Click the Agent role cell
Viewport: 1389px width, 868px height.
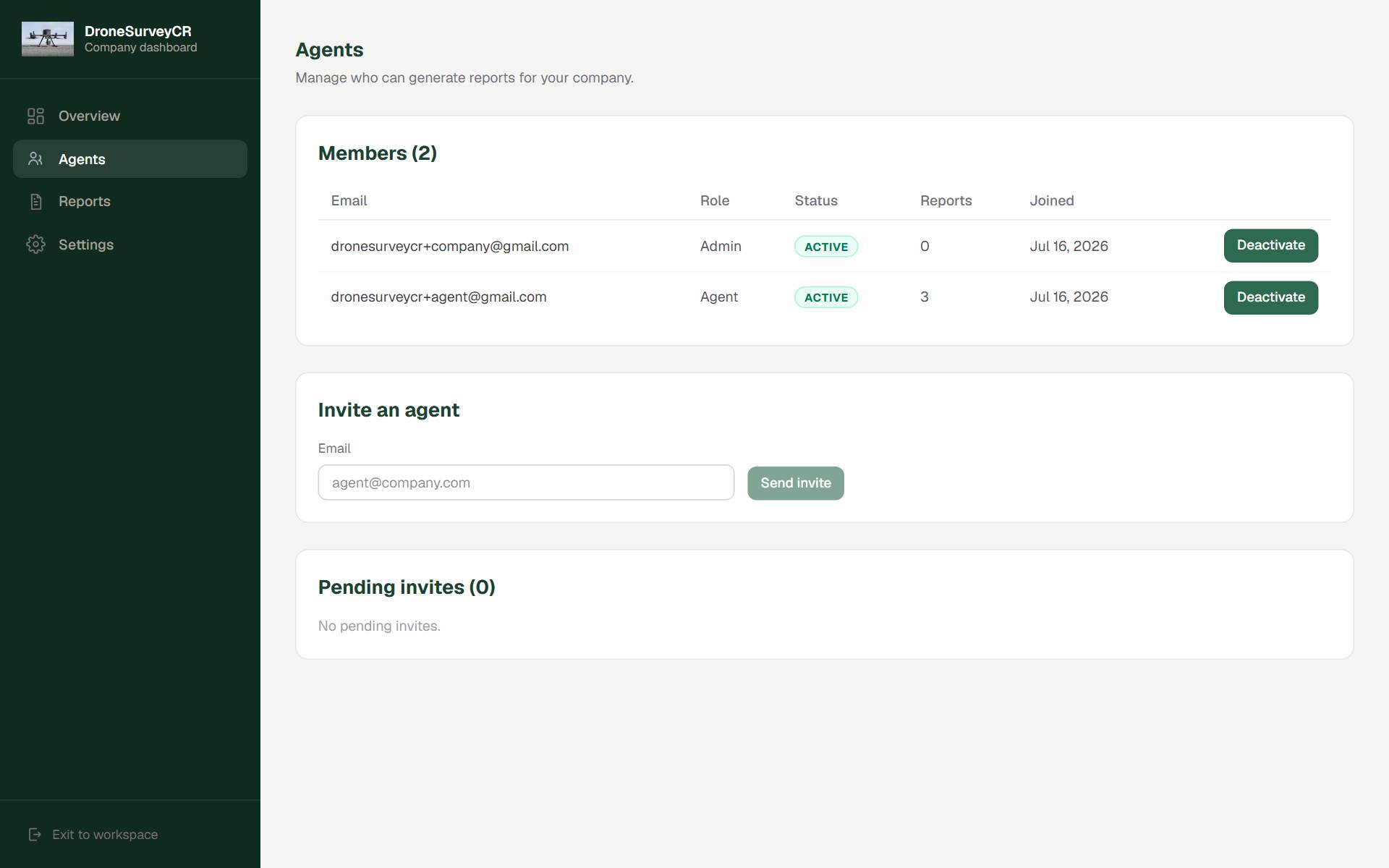(719, 297)
